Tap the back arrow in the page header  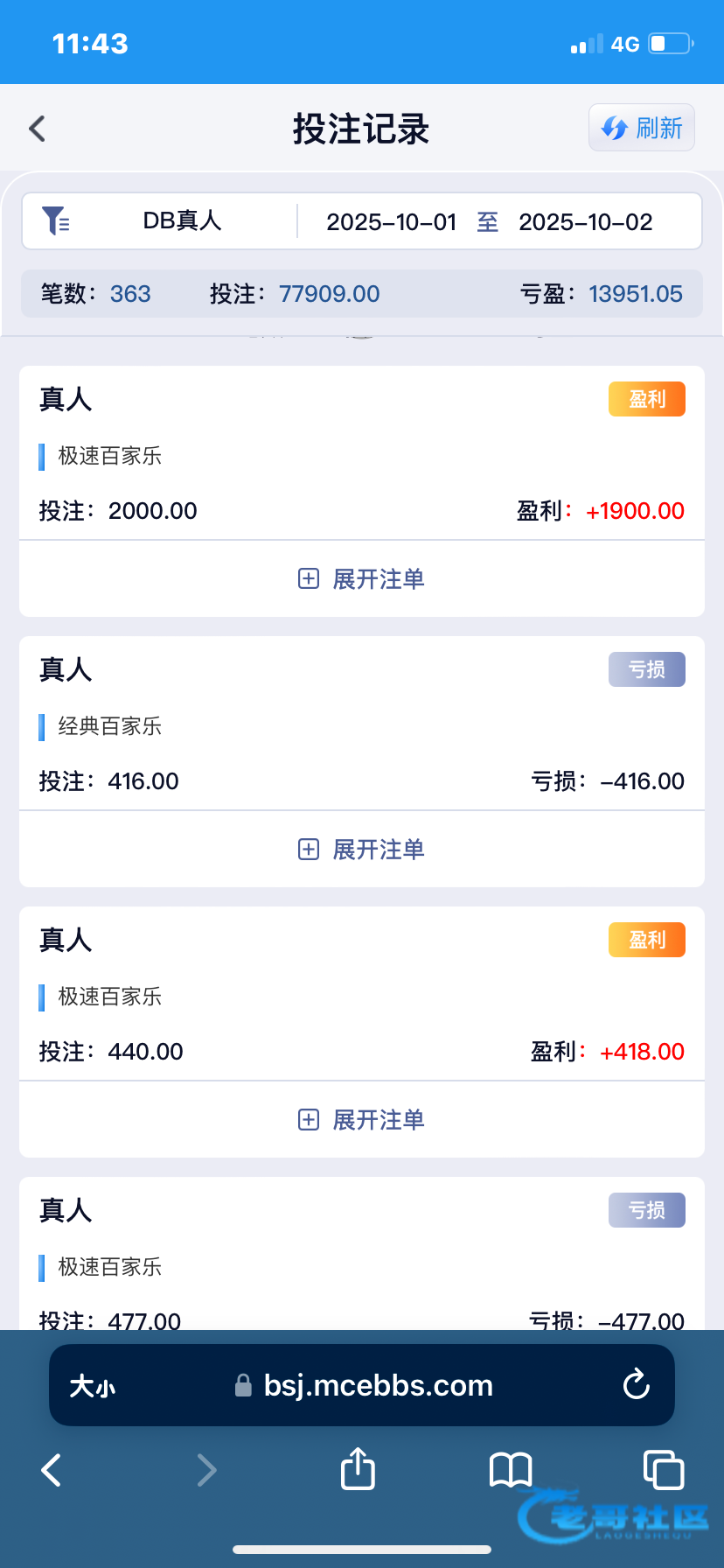(x=38, y=129)
